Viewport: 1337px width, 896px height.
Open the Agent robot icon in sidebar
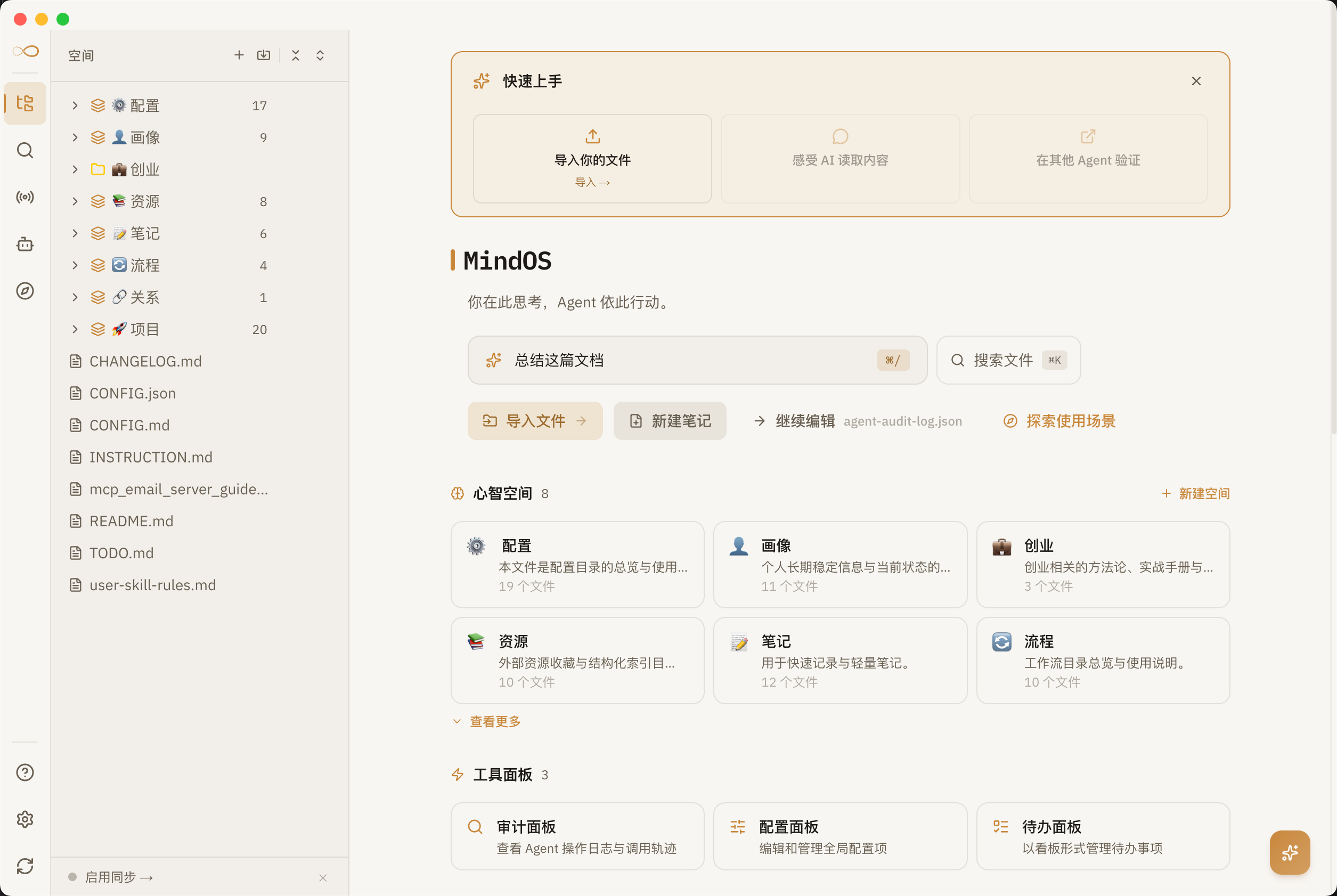coord(25,244)
